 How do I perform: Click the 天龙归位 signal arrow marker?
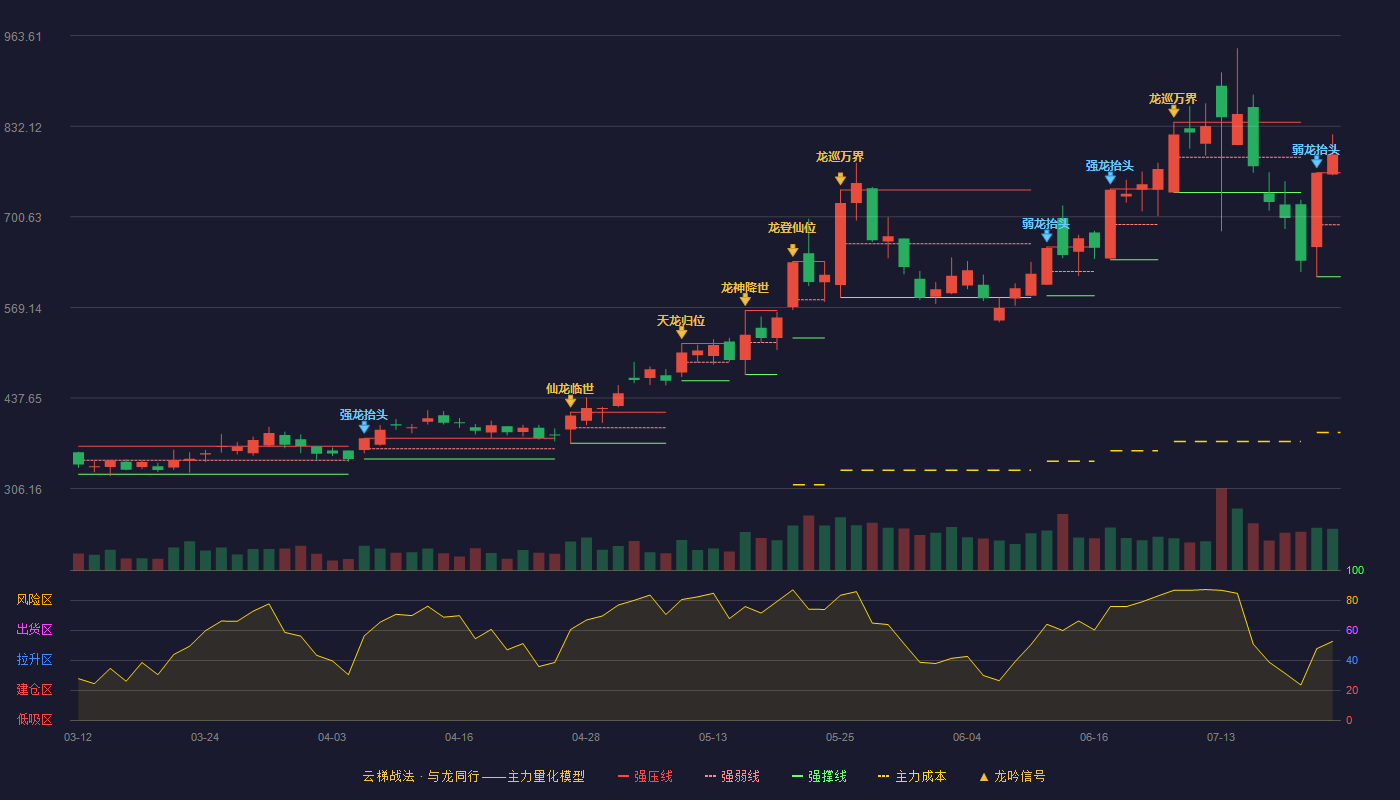681,333
